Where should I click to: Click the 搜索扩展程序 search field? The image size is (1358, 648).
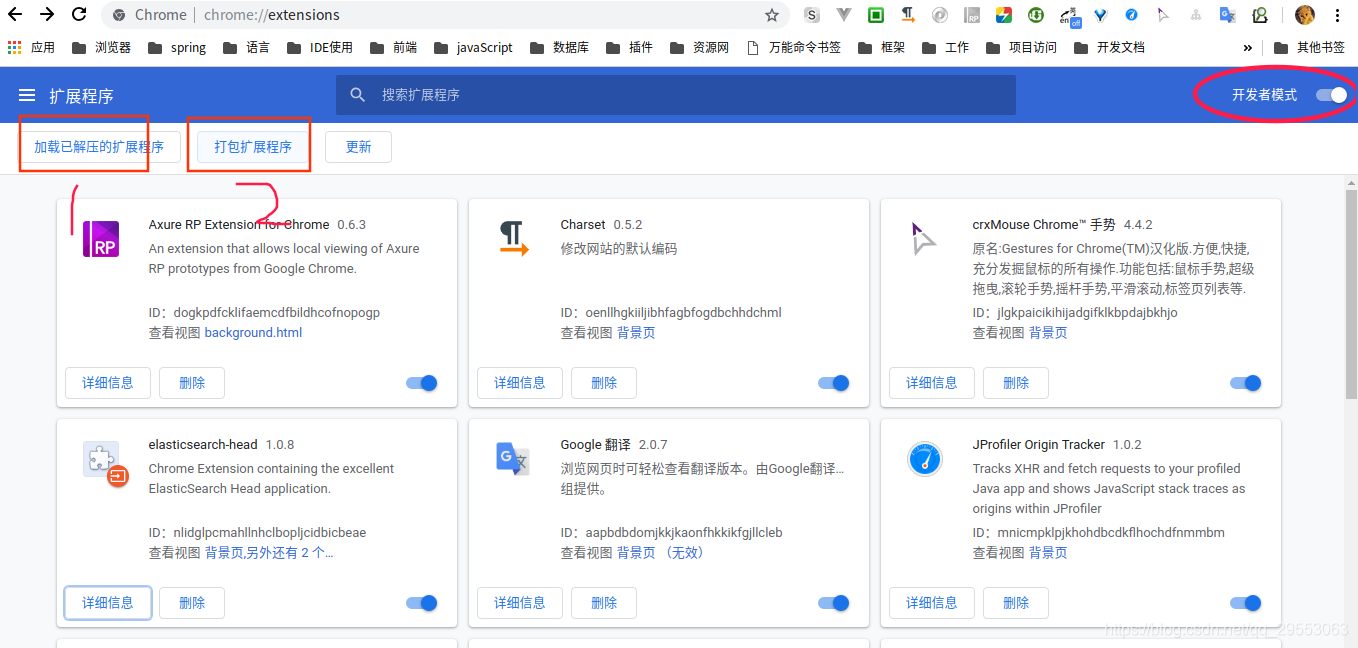coord(676,95)
